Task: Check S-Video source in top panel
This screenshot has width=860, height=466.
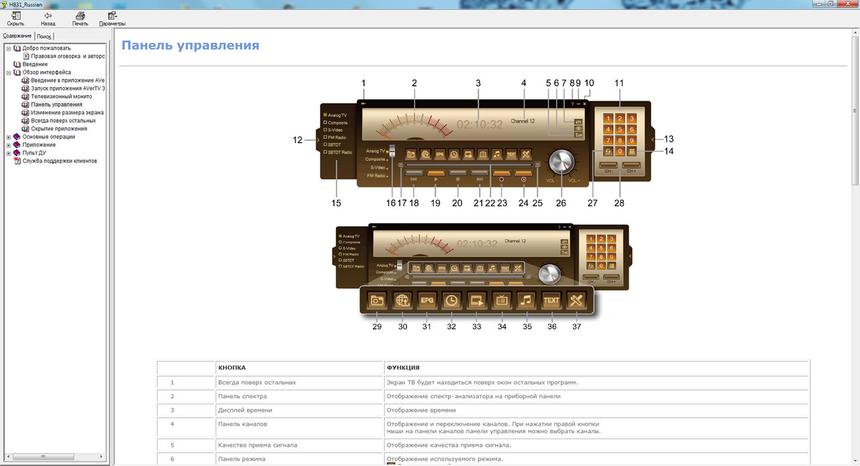Action: (325, 130)
